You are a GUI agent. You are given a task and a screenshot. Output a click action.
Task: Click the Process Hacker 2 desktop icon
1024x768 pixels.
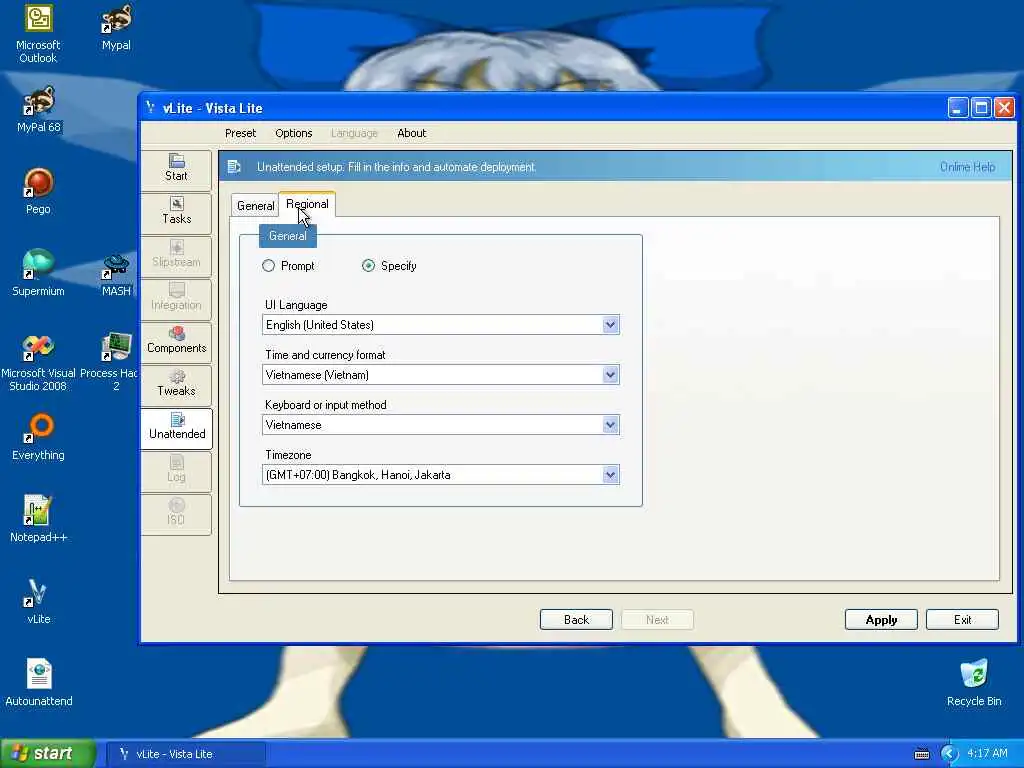pos(110,362)
